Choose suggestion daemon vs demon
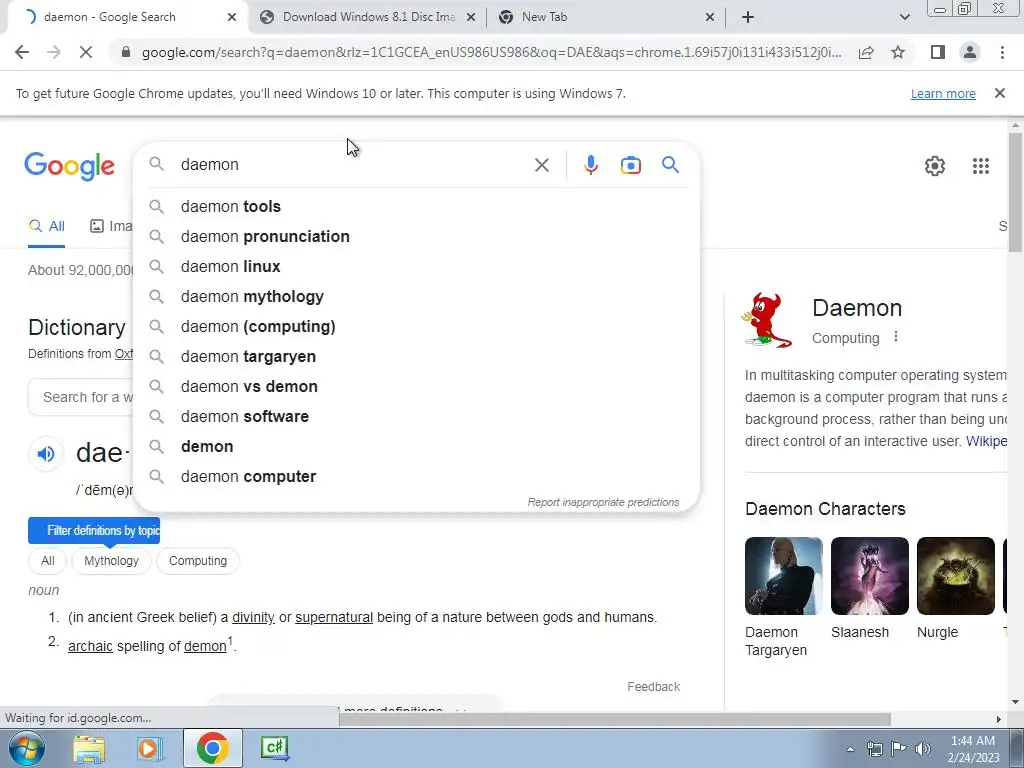The width and height of the screenshot is (1024, 768). [416, 387]
